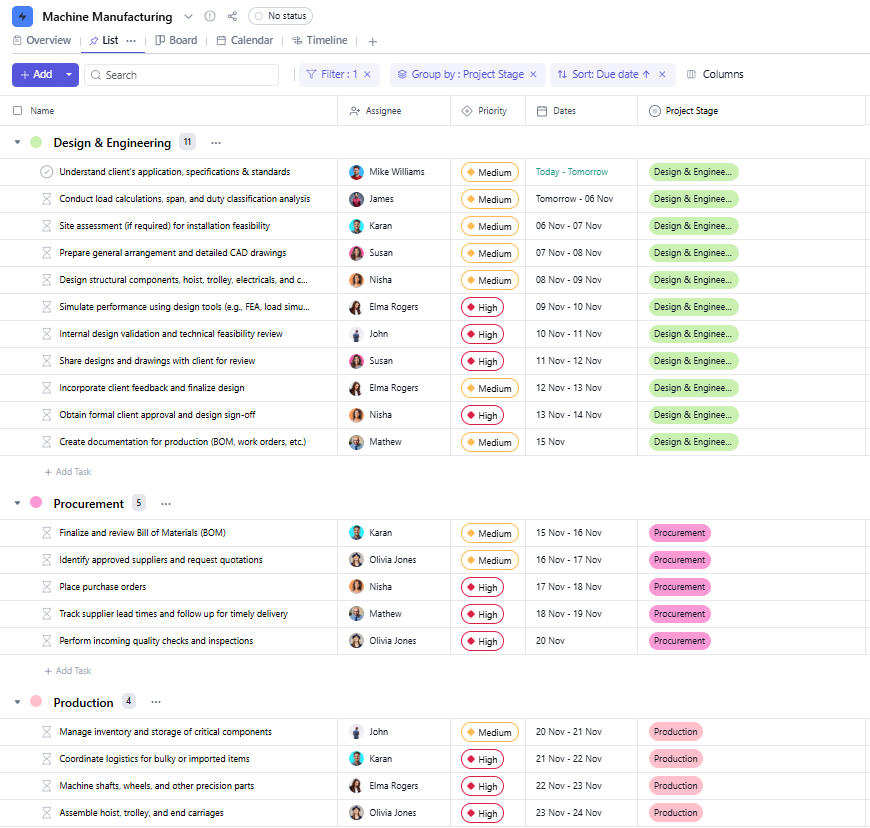Viewport: 870px width, 828px height.
Task: Click the plus icon to add a view
Action: tap(373, 41)
